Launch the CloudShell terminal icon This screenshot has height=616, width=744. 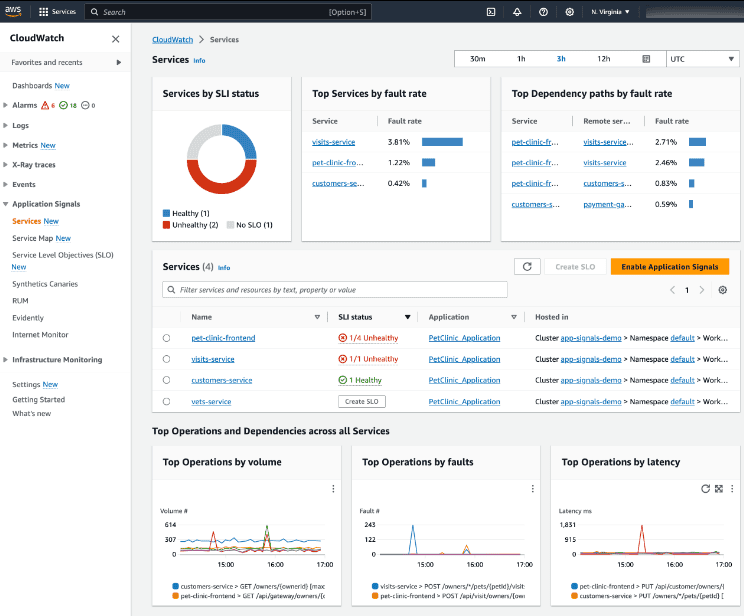(491, 12)
